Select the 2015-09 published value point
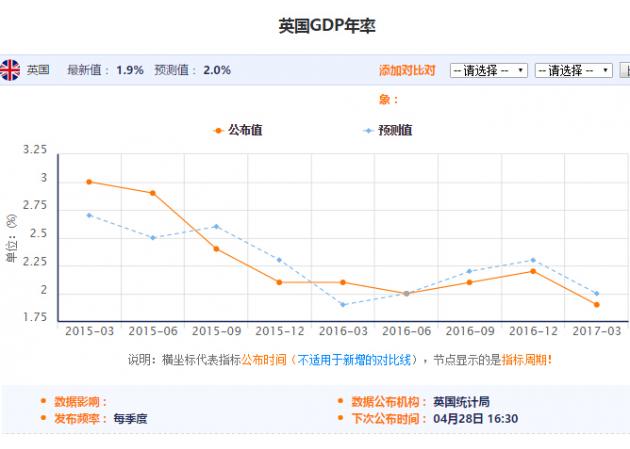630x449 pixels. point(216,249)
